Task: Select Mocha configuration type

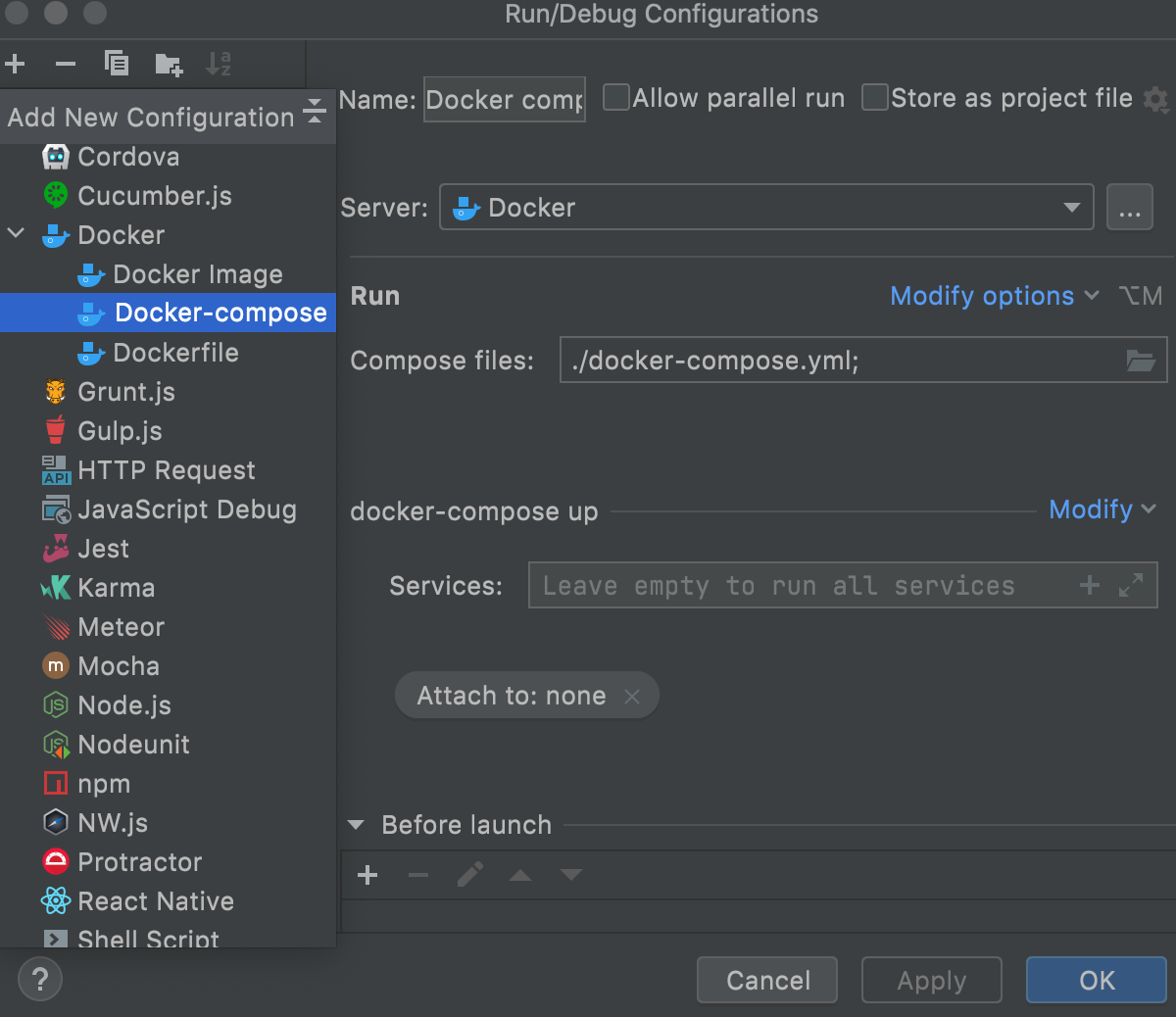Action: click(168, 666)
